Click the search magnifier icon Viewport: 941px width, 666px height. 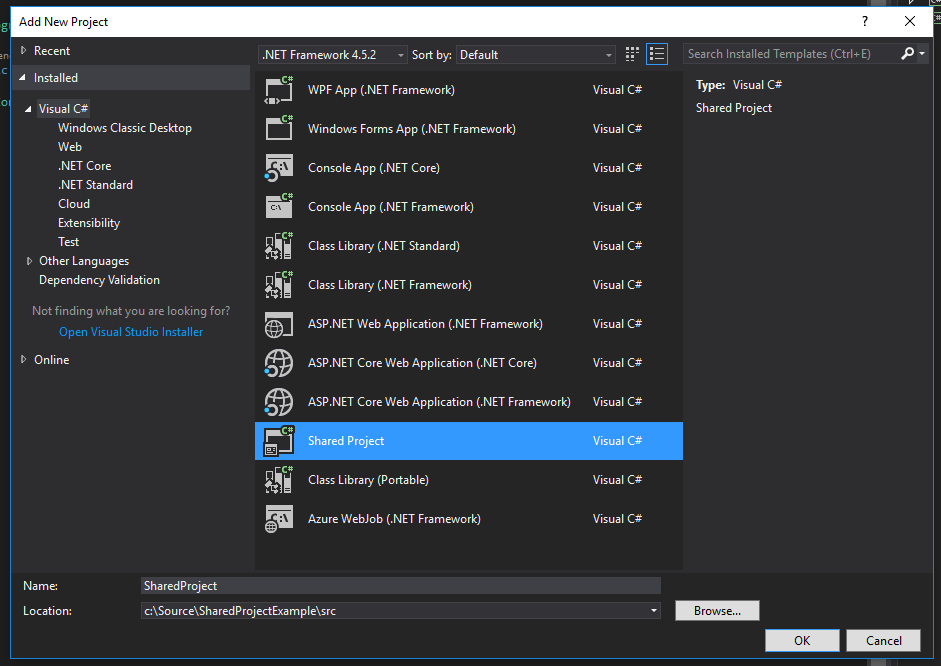pyautogui.click(x=907, y=54)
